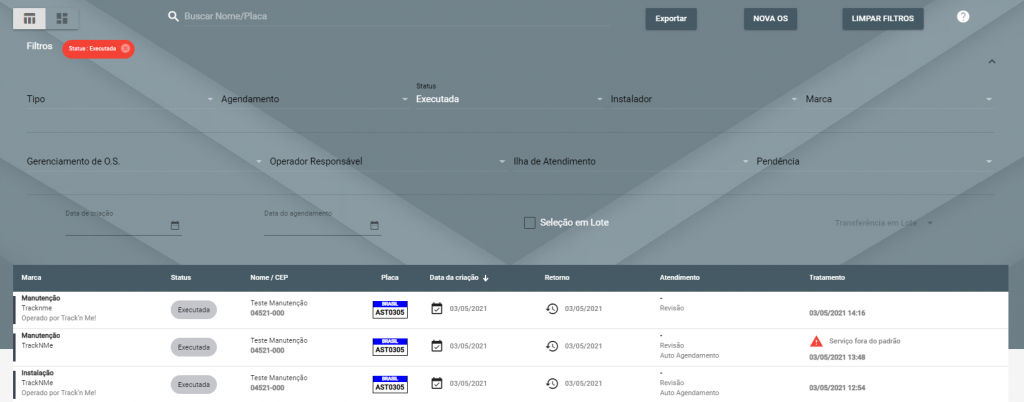Click AST0305 plate in 14:16 row
This screenshot has width=1024, height=402.
[x=390, y=309]
